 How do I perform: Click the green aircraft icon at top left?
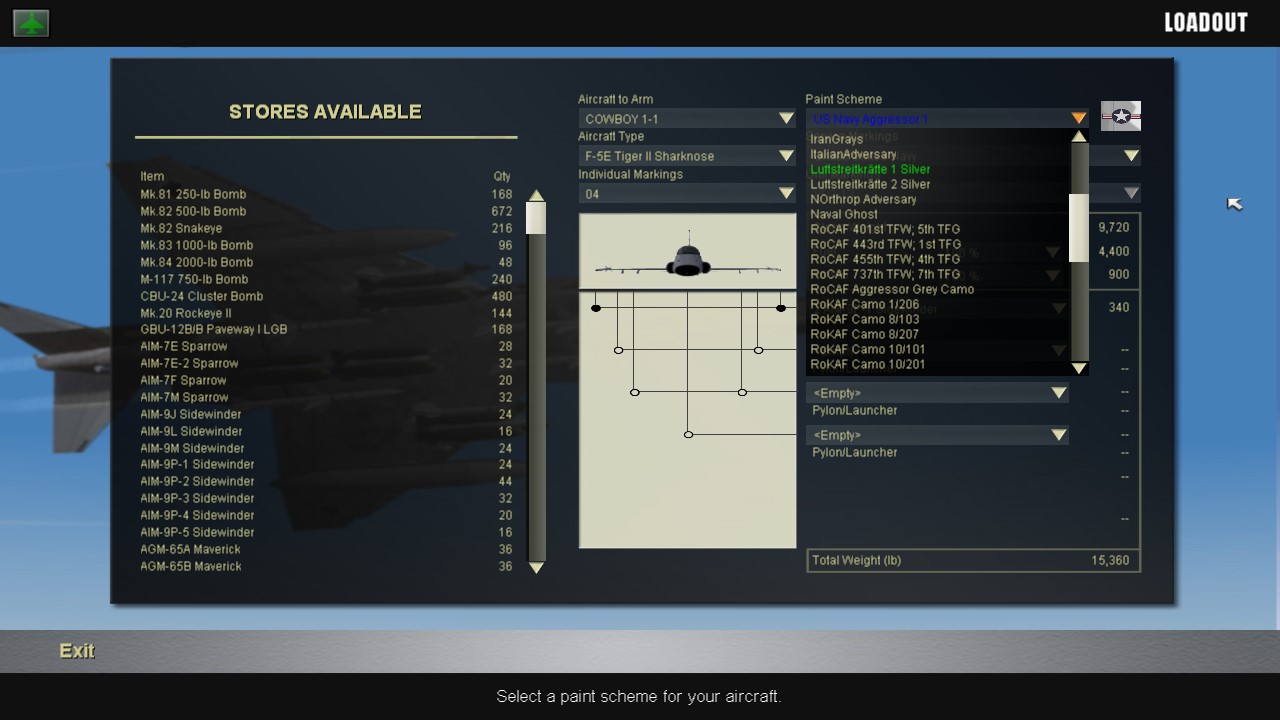tap(31, 23)
